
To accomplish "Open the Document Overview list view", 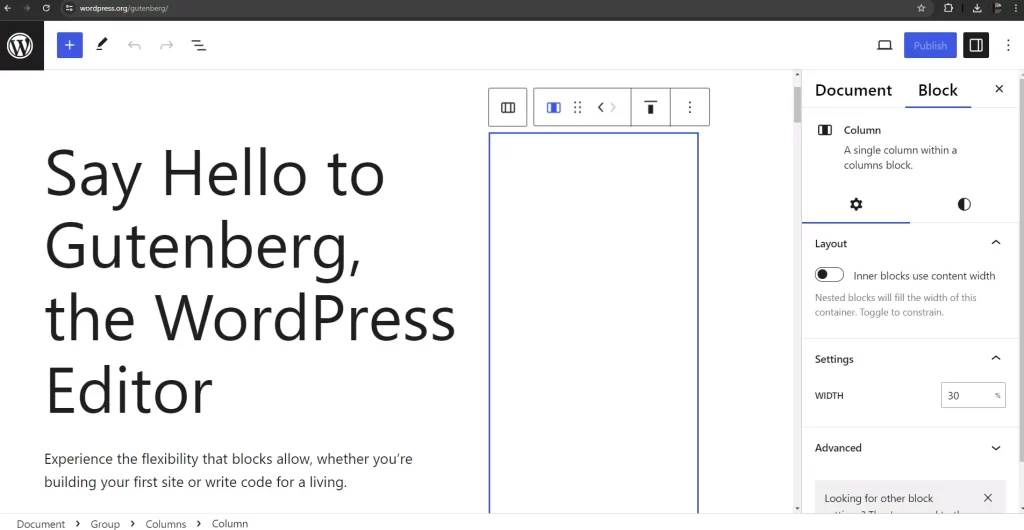I will 199,45.
